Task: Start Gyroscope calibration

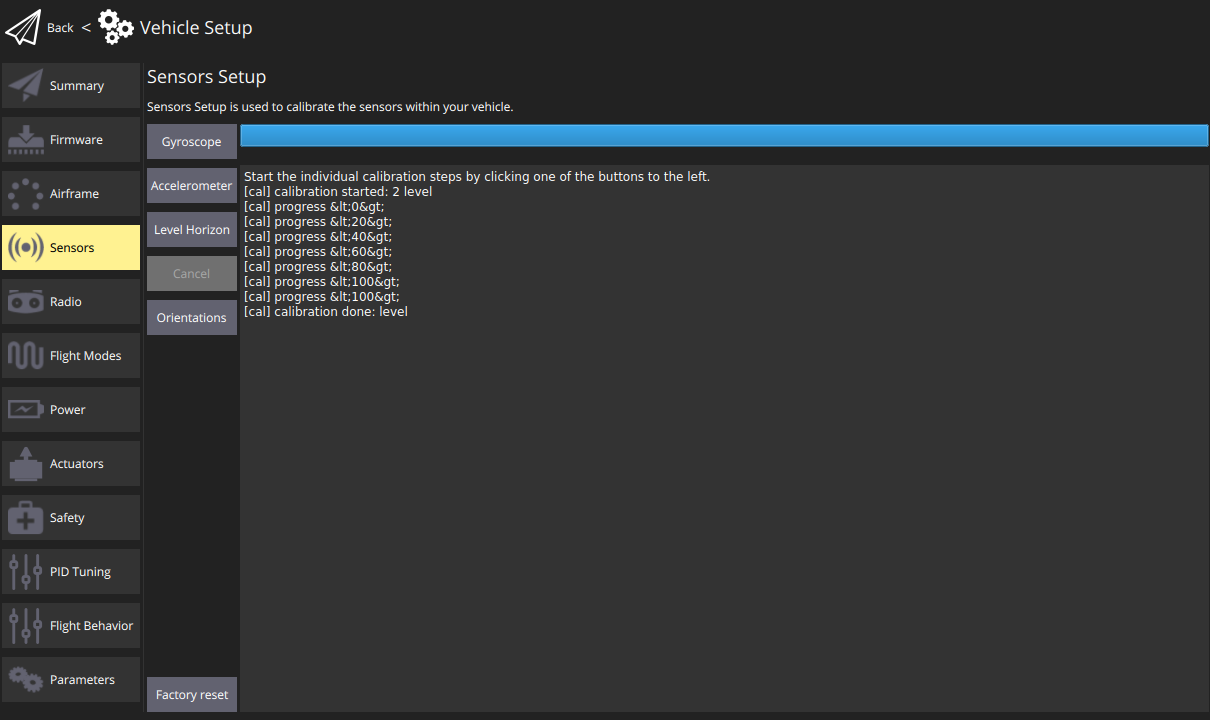Action: (x=192, y=142)
